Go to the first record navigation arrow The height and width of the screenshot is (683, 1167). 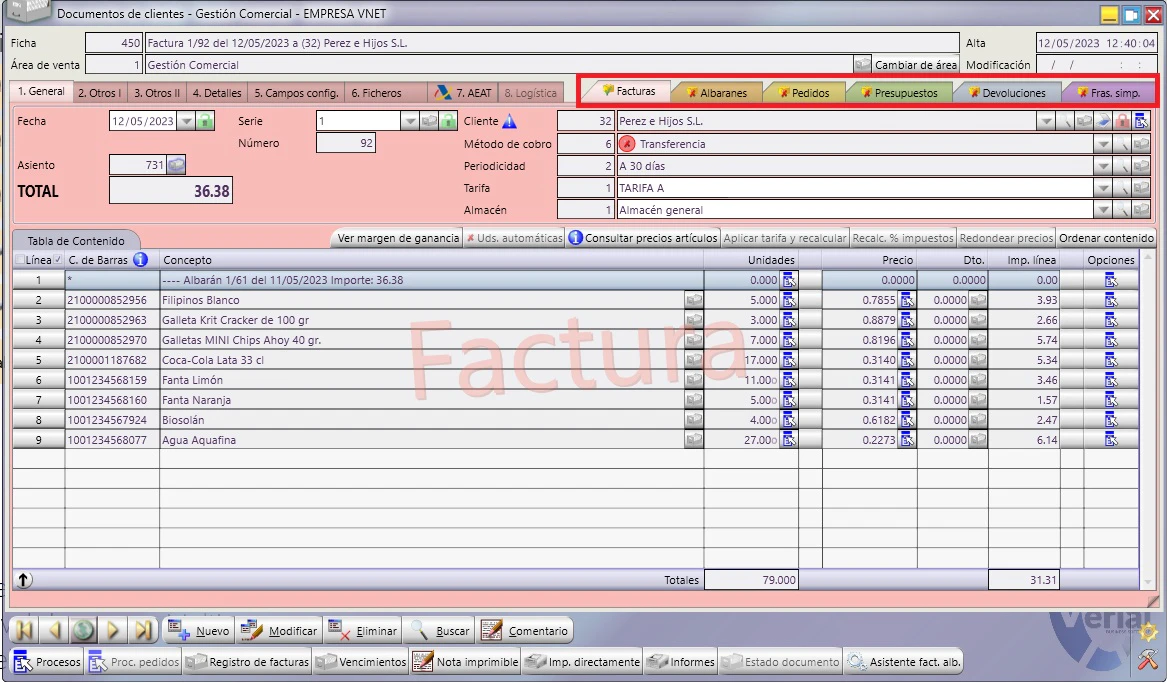coord(24,631)
